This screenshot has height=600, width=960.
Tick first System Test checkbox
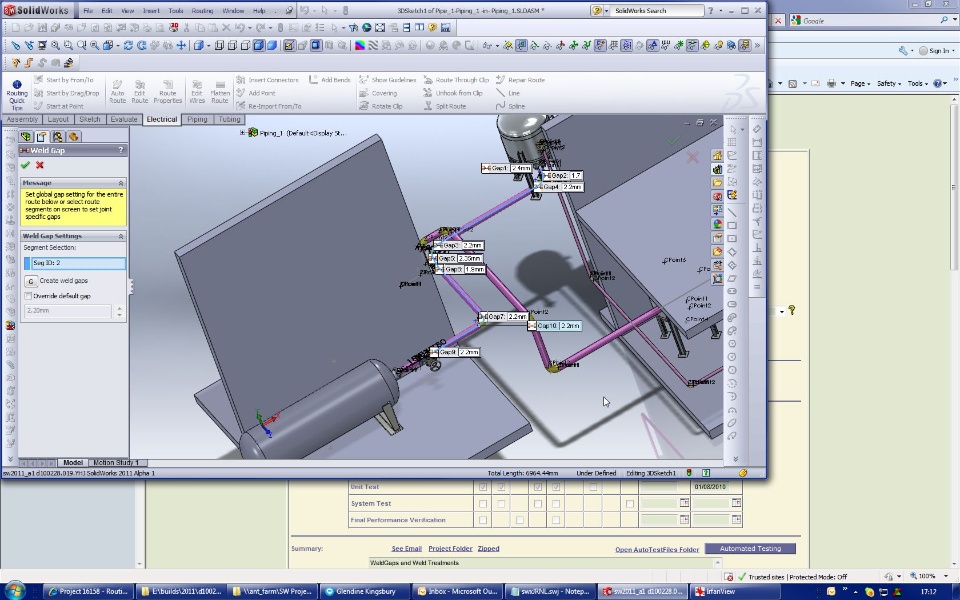[x=483, y=504]
